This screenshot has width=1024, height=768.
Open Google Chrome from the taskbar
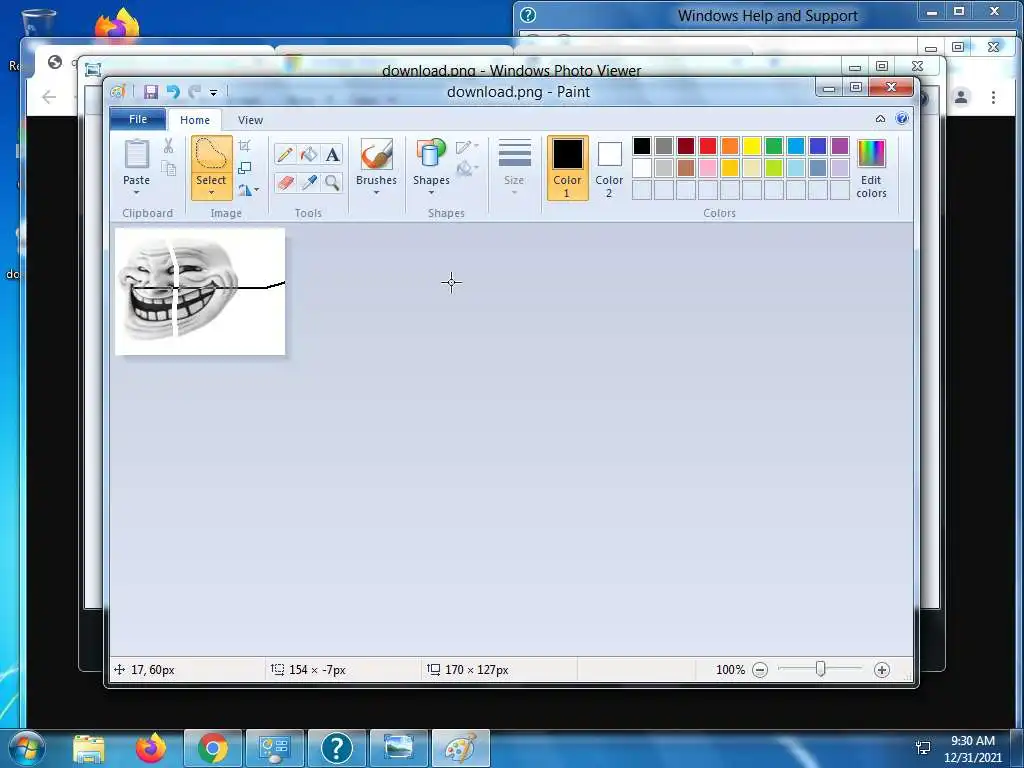coord(212,748)
